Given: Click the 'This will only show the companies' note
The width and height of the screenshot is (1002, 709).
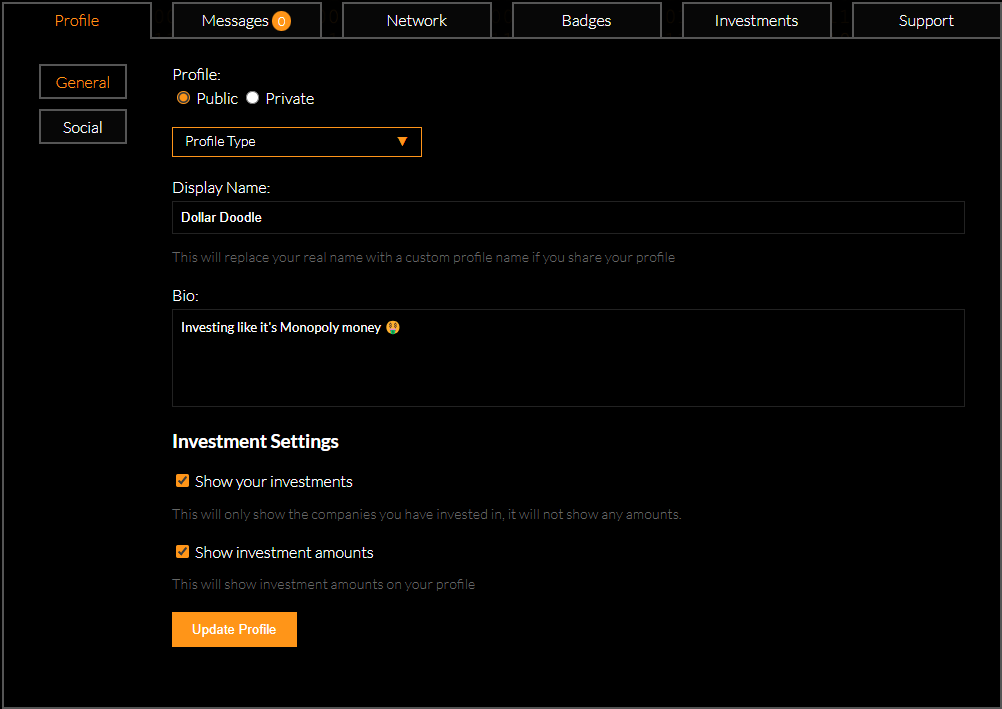Looking at the screenshot, I should tap(427, 514).
